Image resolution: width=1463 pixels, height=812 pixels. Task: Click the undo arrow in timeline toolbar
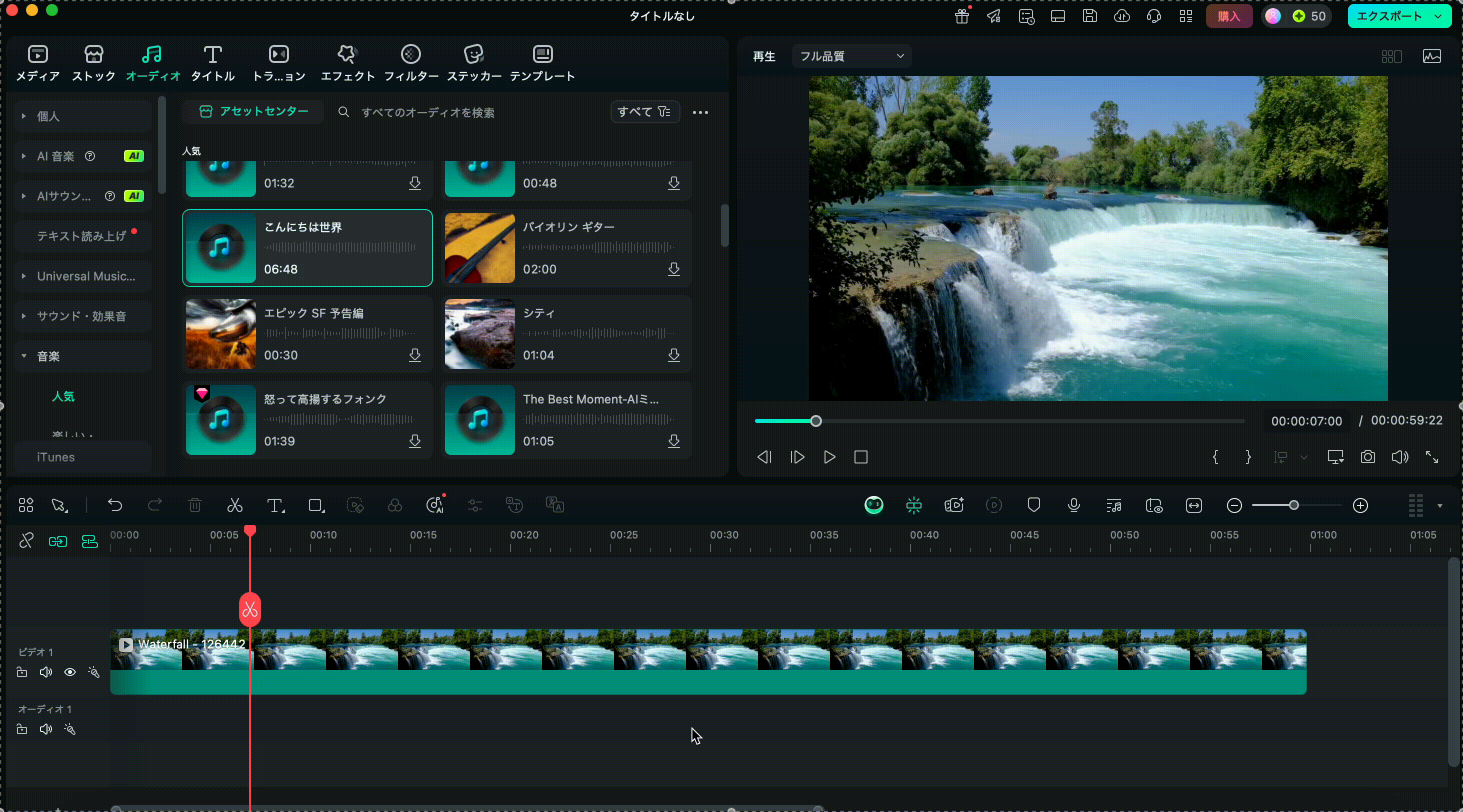[x=115, y=505]
